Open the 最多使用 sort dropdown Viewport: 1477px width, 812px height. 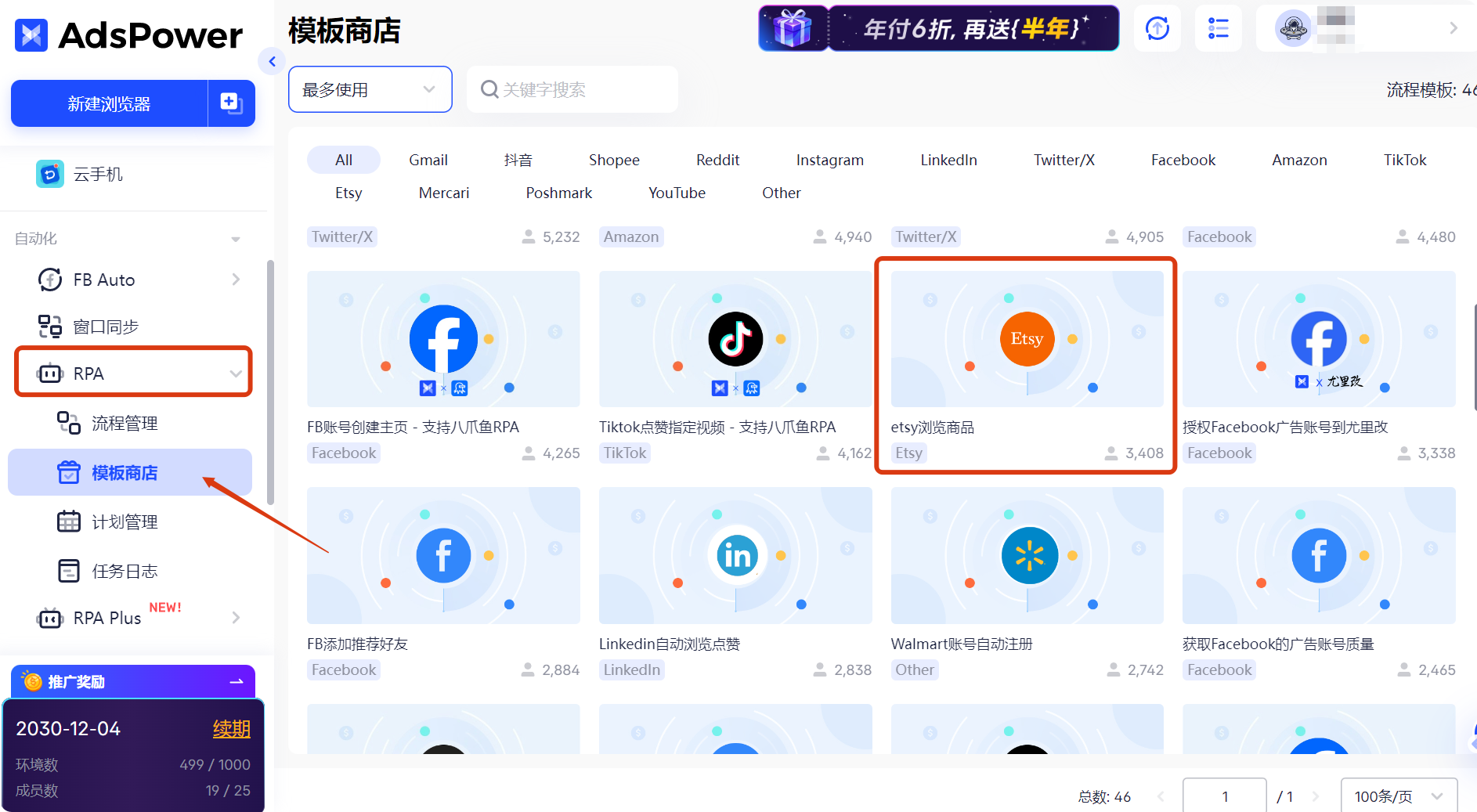[370, 89]
